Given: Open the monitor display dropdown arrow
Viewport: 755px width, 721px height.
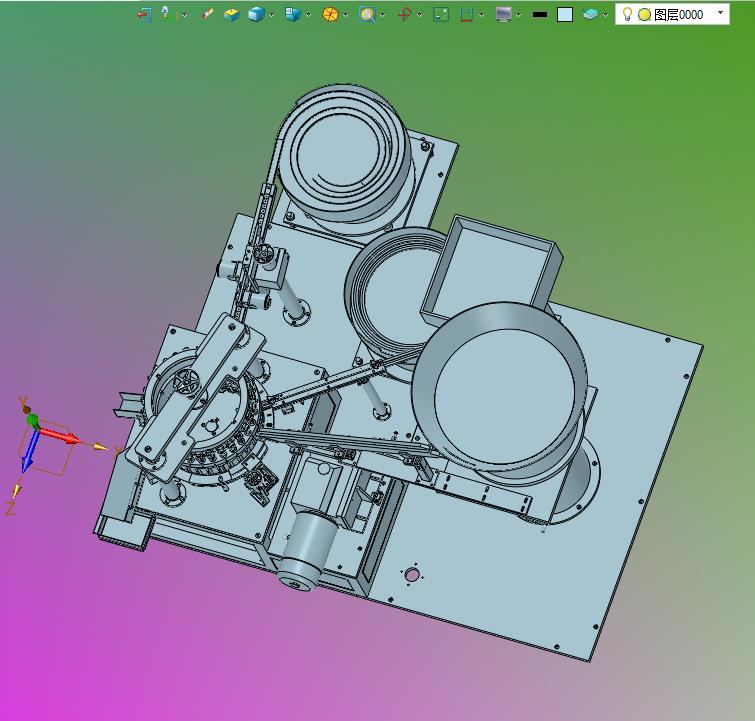Looking at the screenshot, I should (x=519, y=15).
